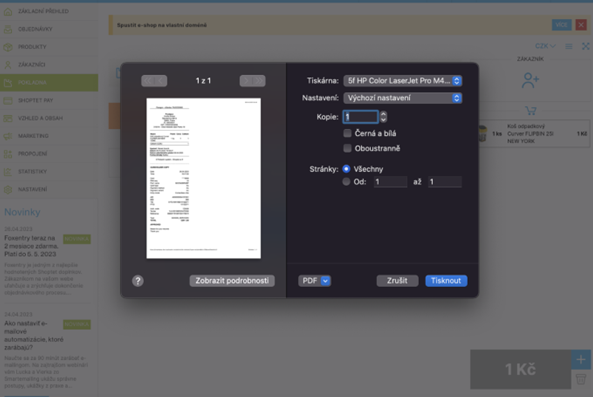
Task: Click the Tisknout button
Action: [x=446, y=281]
